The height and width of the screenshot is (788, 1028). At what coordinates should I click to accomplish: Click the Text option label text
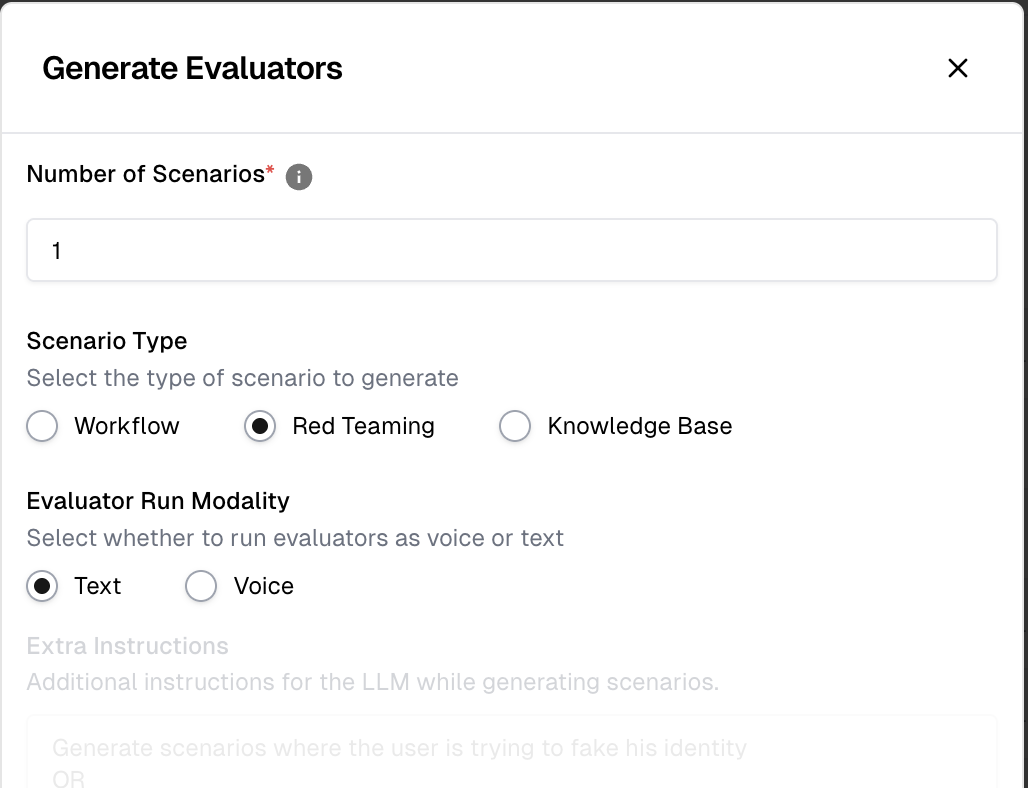point(97,586)
